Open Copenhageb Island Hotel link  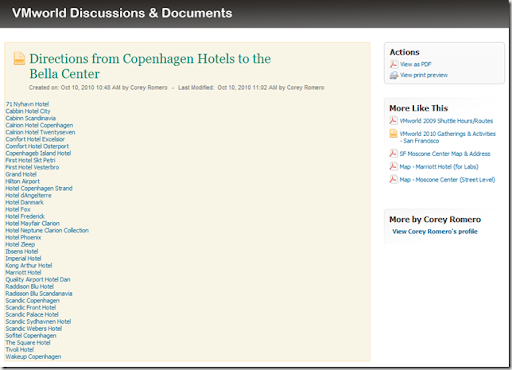coord(38,153)
